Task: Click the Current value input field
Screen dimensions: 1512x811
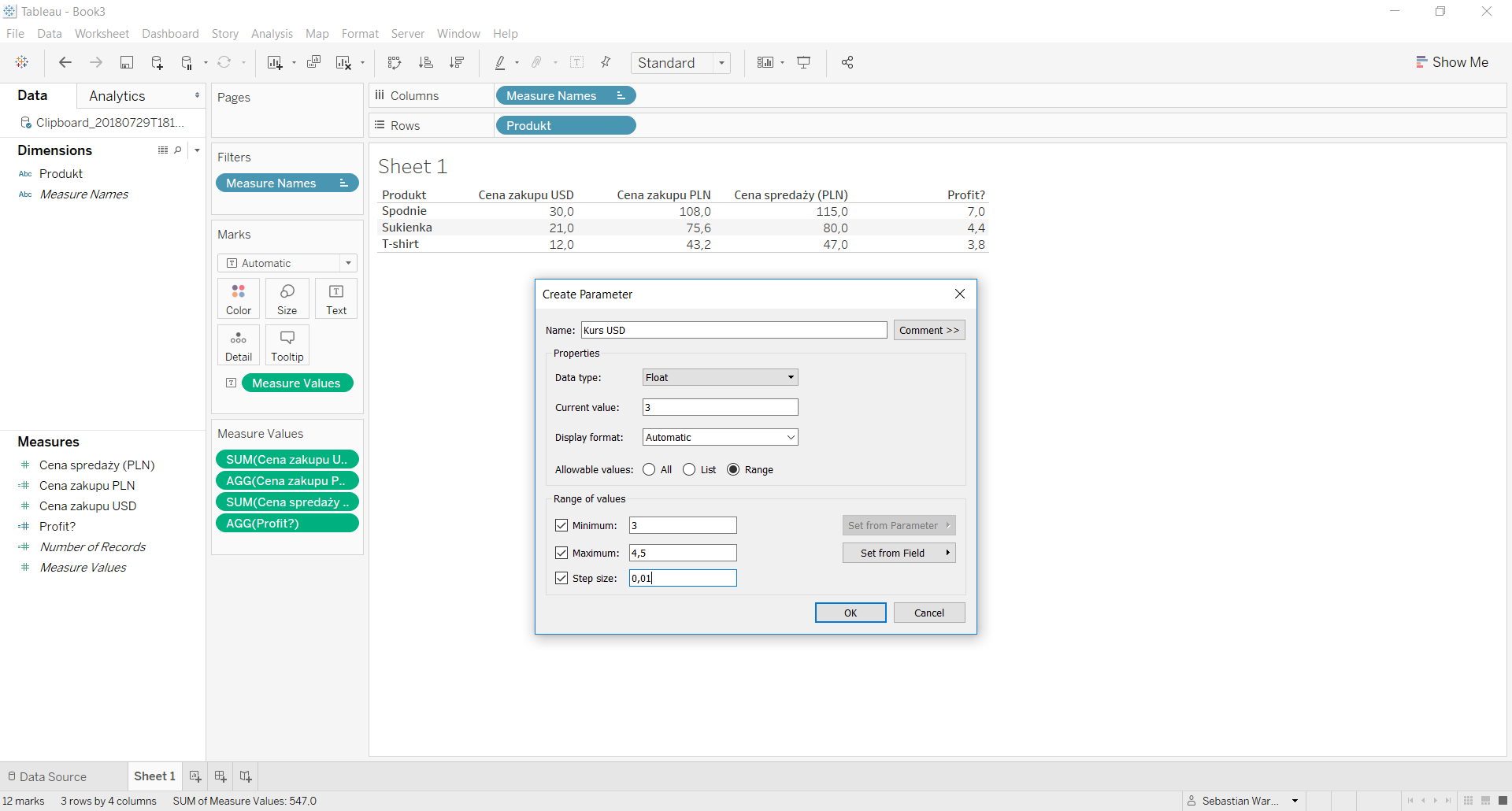Action: [x=720, y=408]
